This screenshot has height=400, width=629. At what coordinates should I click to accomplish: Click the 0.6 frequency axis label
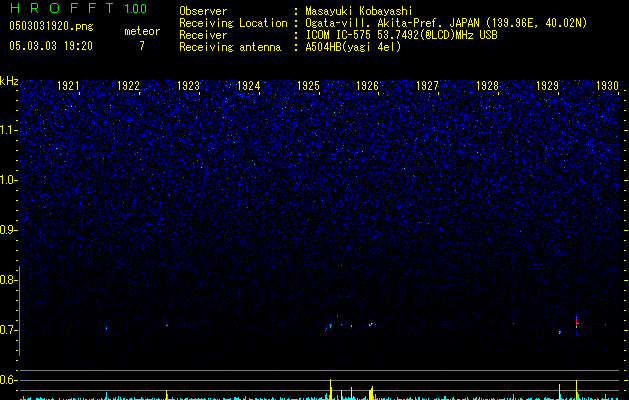[8, 380]
